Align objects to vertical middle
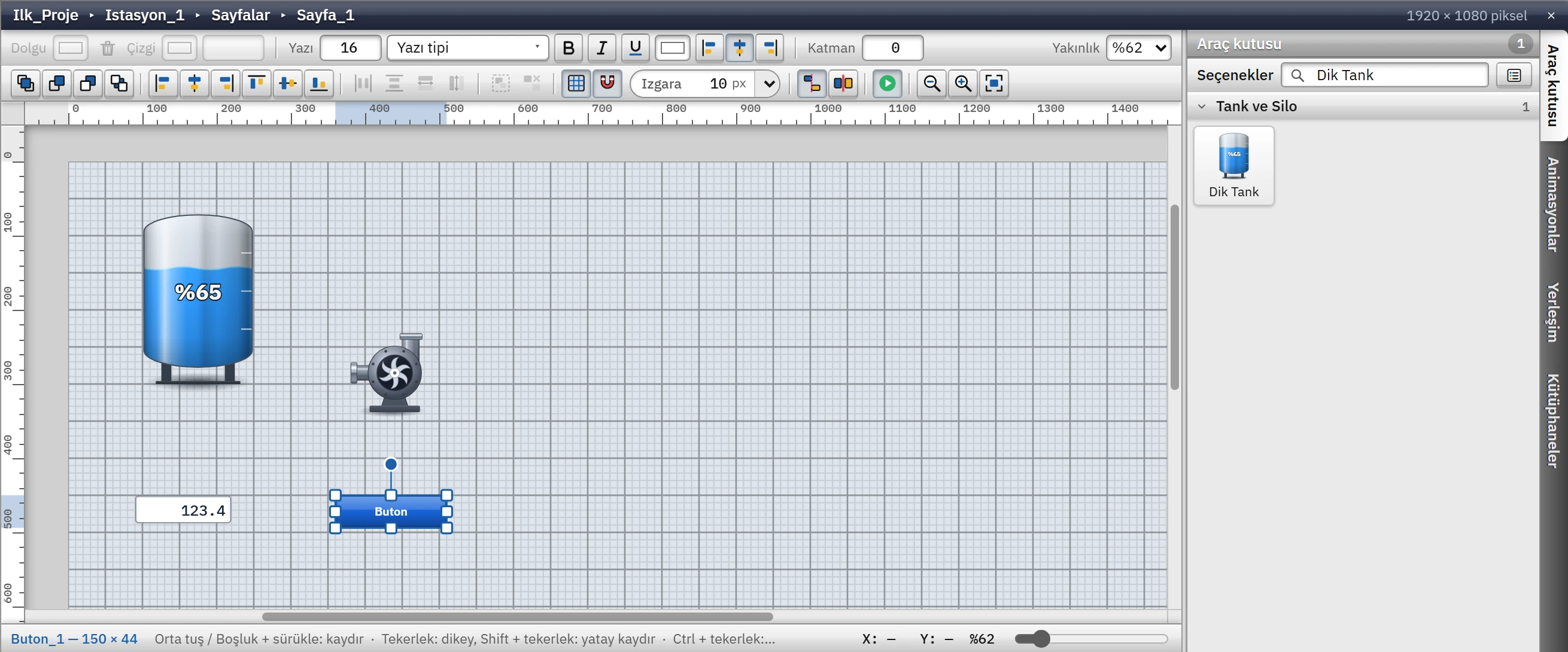 pyautogui.click(x=287, y=83)
